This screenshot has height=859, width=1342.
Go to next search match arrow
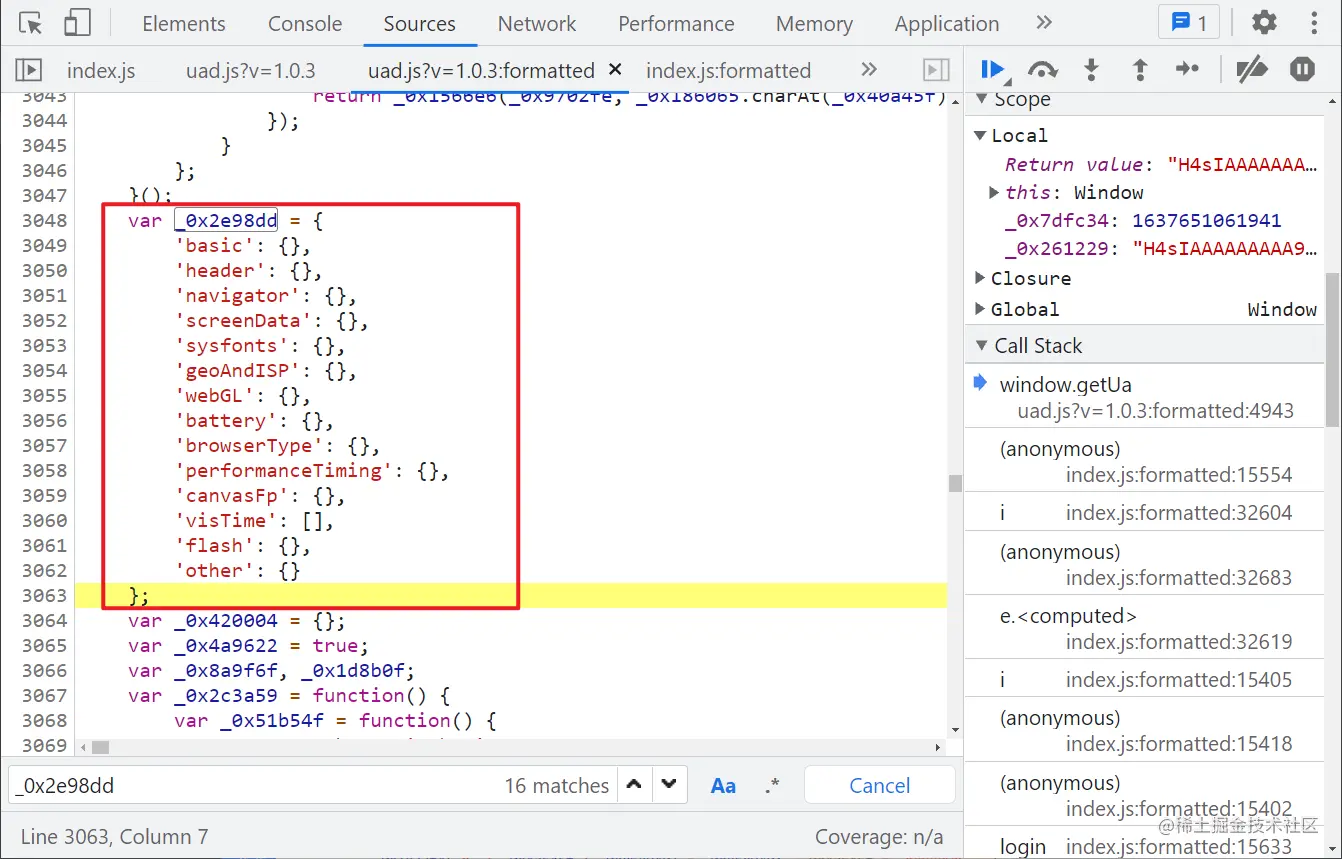coord(669,785)
